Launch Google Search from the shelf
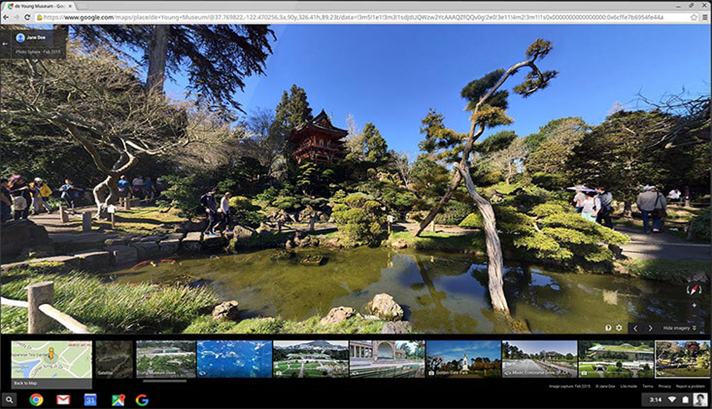The width and height of the screenshot is (712, 409). (142, 400)
